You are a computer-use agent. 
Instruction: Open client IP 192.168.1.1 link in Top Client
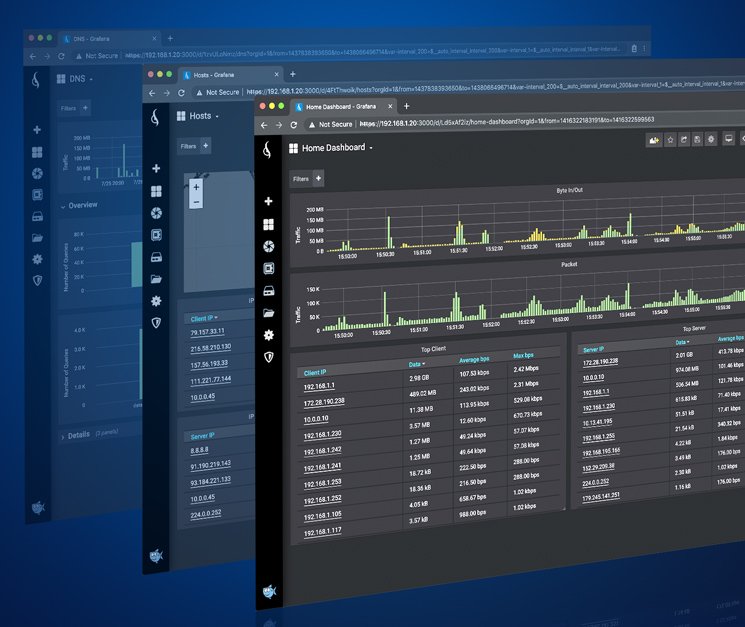(x=319, y=386)
